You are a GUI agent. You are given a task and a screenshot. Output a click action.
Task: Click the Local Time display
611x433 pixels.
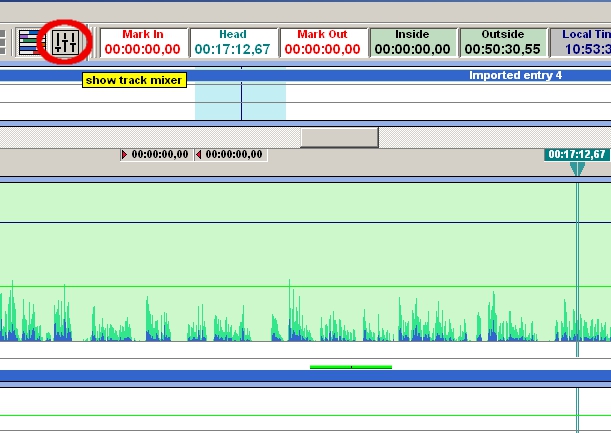tap(581, 42)
